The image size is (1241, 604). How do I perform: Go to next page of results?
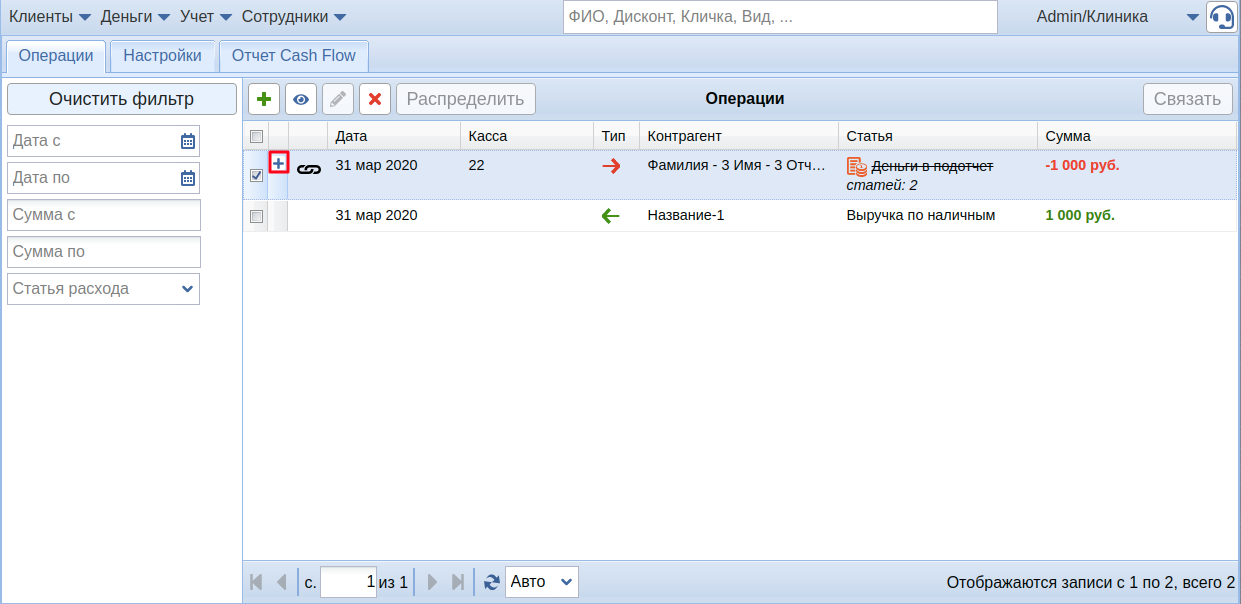click(x=433, y=582)
